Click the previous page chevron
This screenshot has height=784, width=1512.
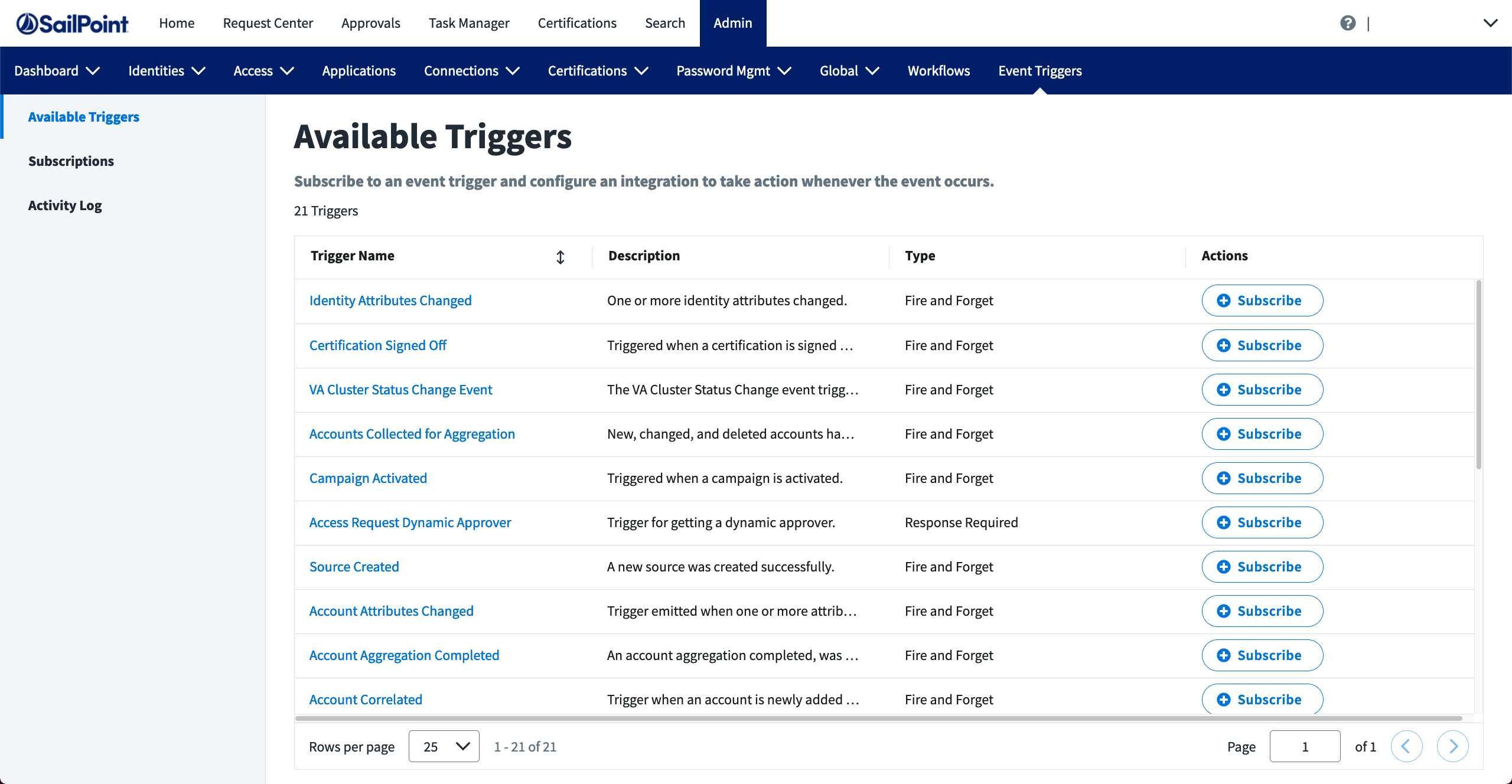(x=1407, y=746)
